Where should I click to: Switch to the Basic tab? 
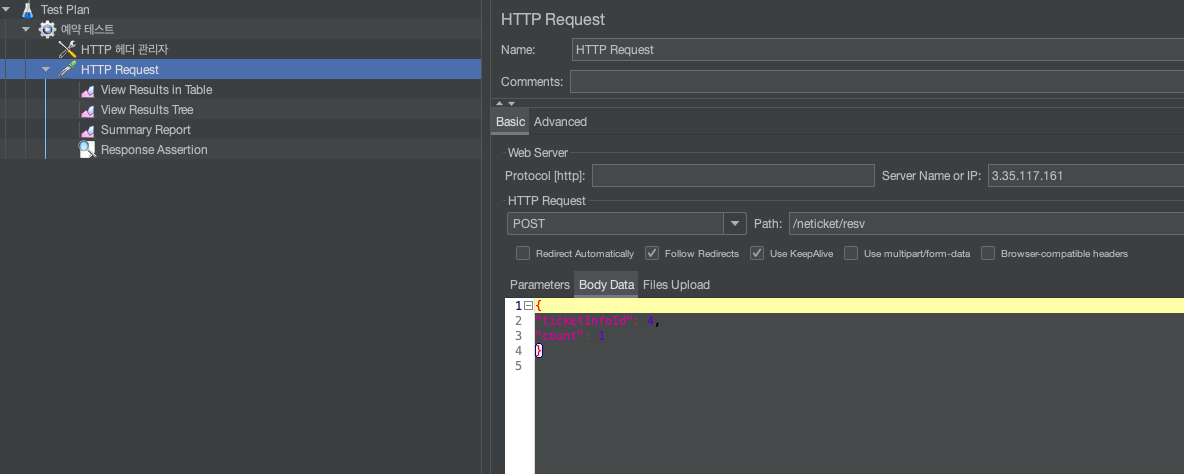point(510,122)
